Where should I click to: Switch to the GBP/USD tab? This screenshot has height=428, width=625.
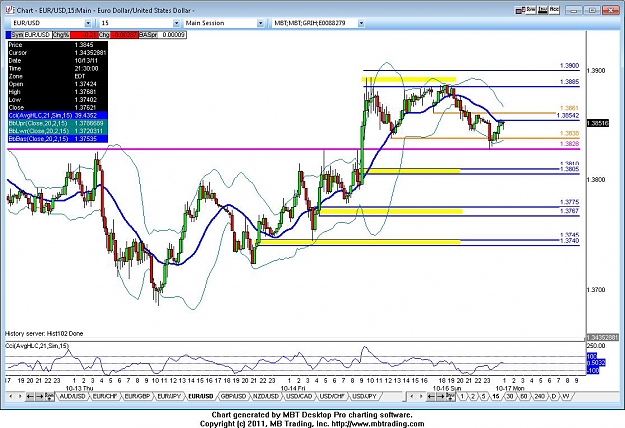pos(234,397)
